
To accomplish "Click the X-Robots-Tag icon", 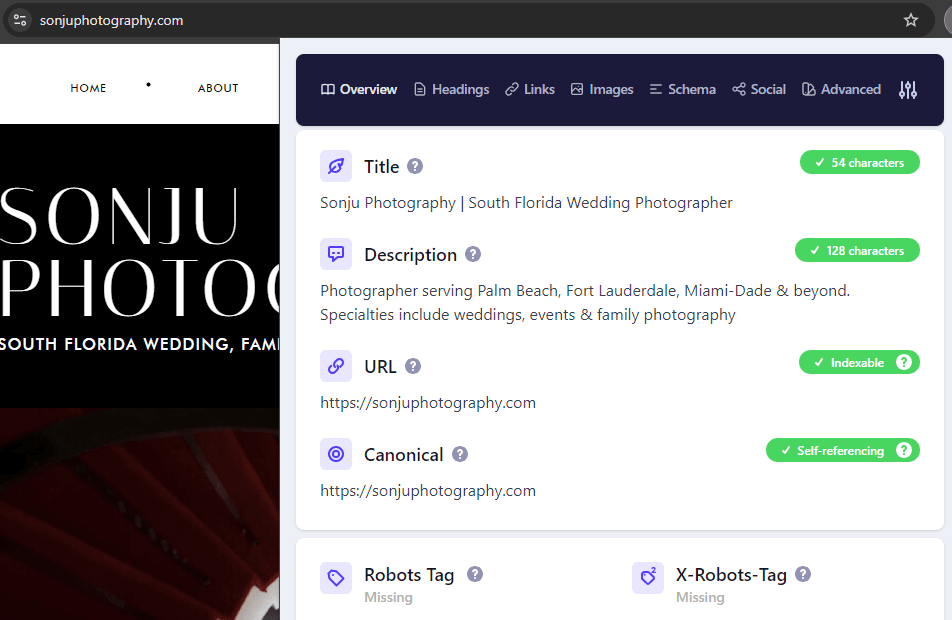I will point(648,577).
